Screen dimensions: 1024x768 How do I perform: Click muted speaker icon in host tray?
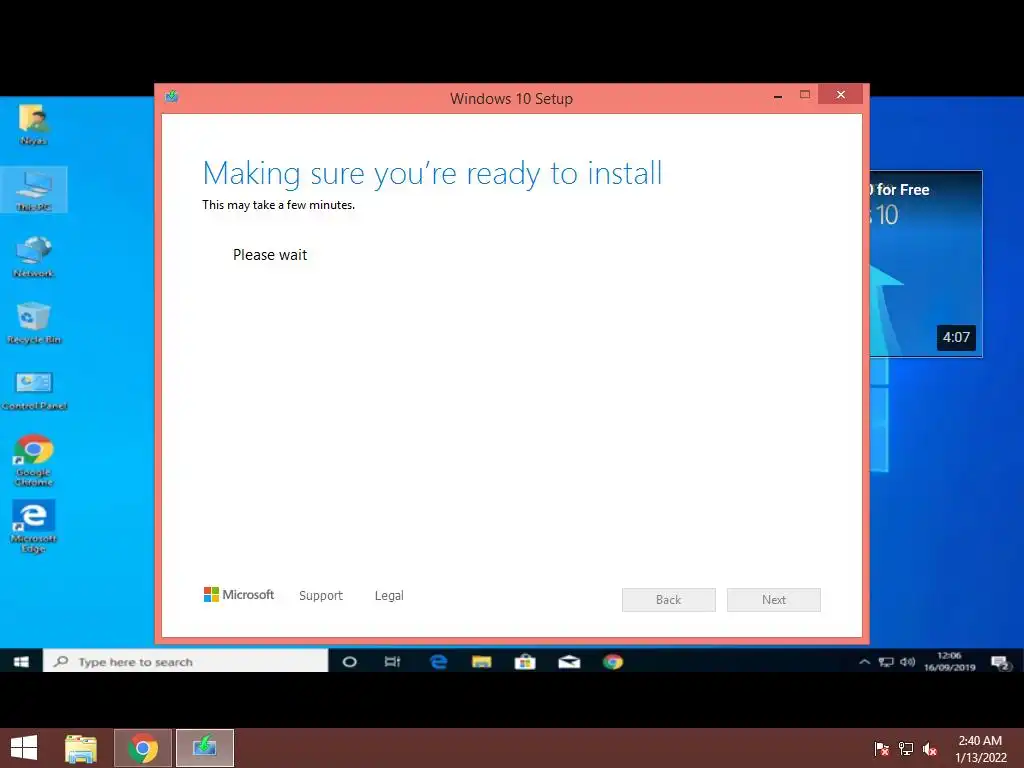(x=930, y=748)
